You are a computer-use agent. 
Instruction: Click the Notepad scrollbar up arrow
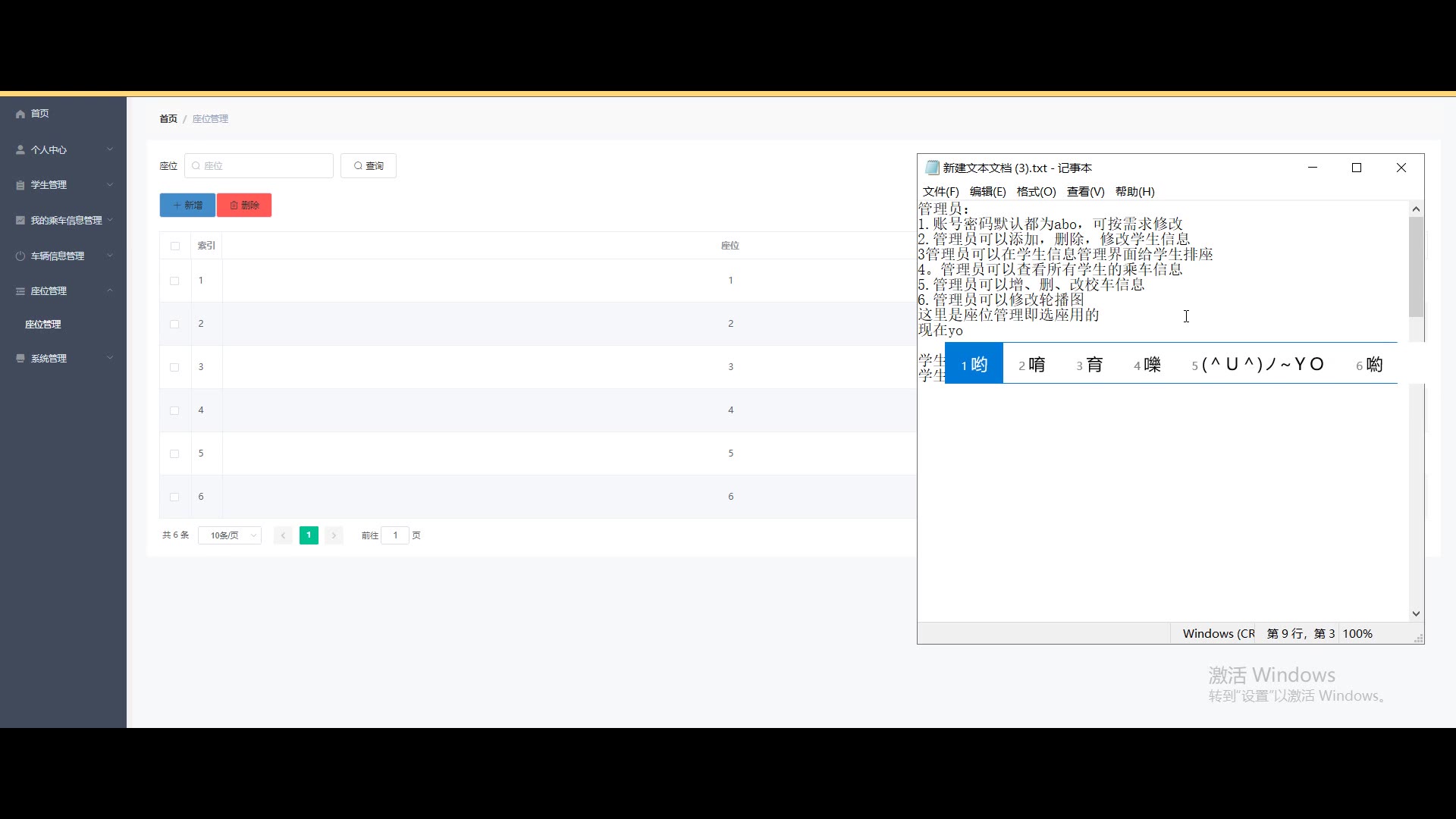tap(1416, 209)
